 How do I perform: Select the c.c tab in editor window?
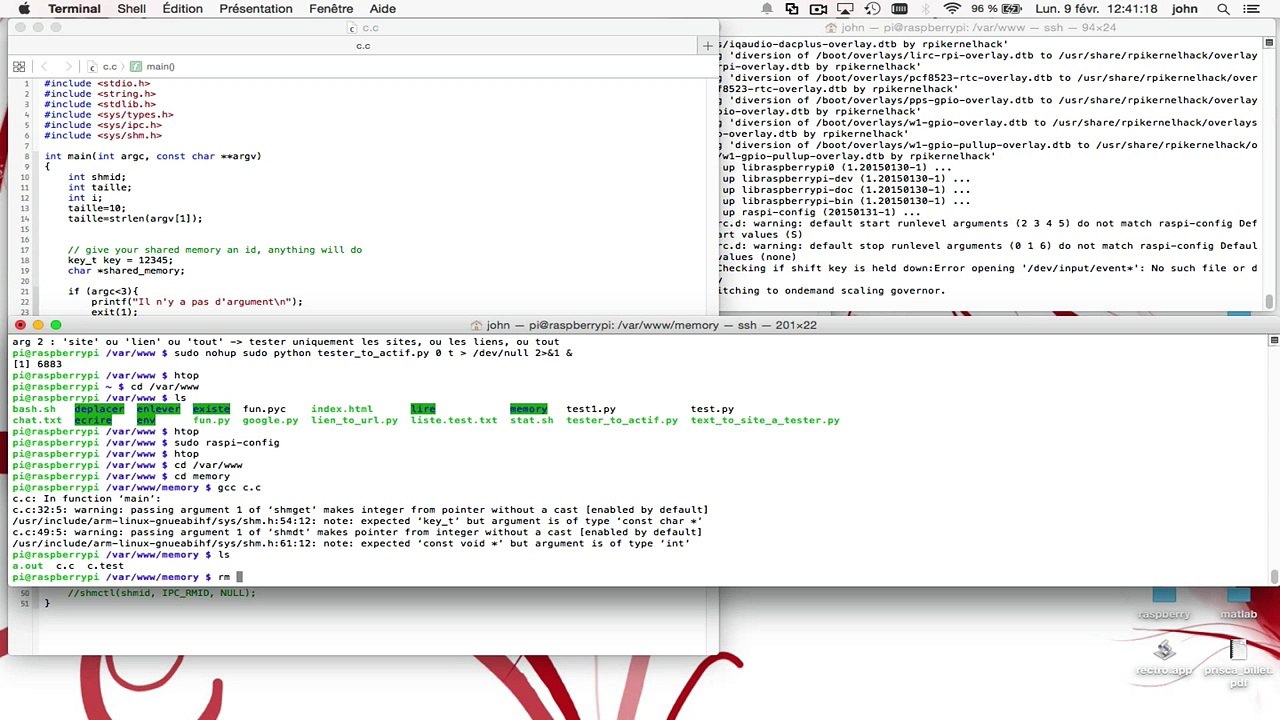(x=363, y=46)
